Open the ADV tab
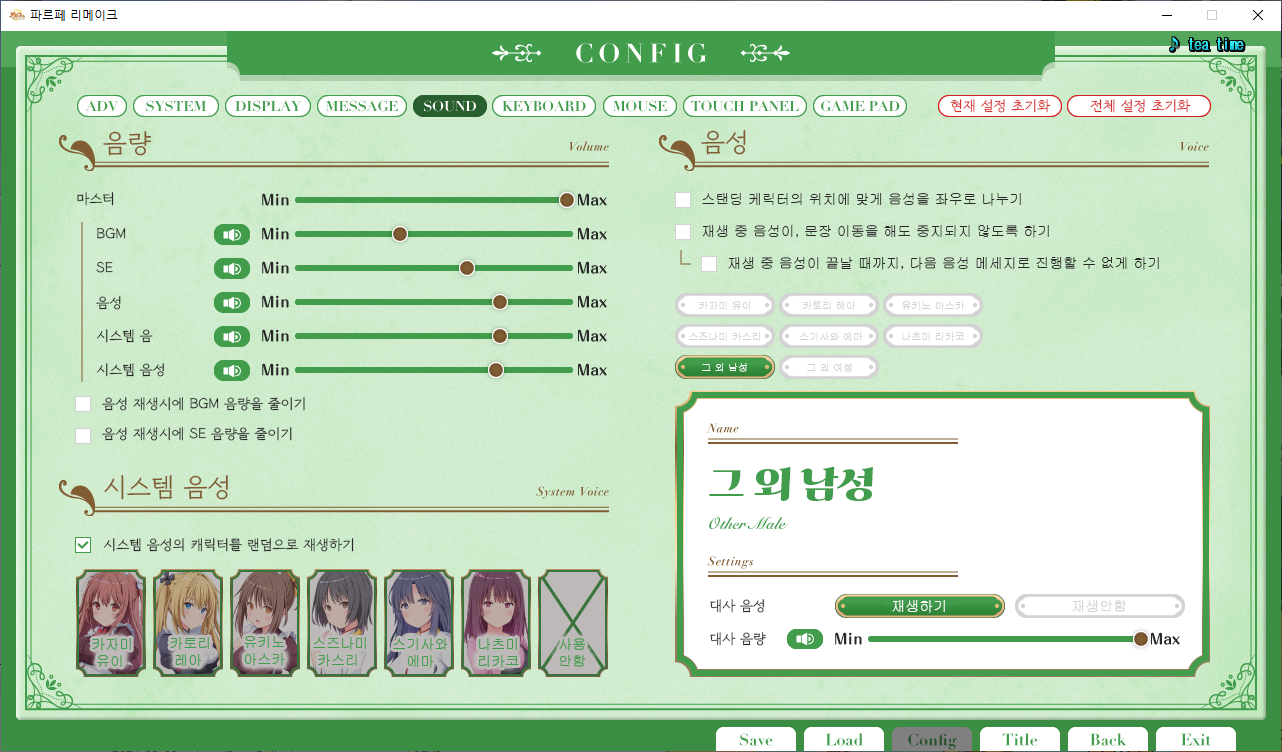Image resolution: width=1282 pixels, height=752 pixels. coord(103,106)
